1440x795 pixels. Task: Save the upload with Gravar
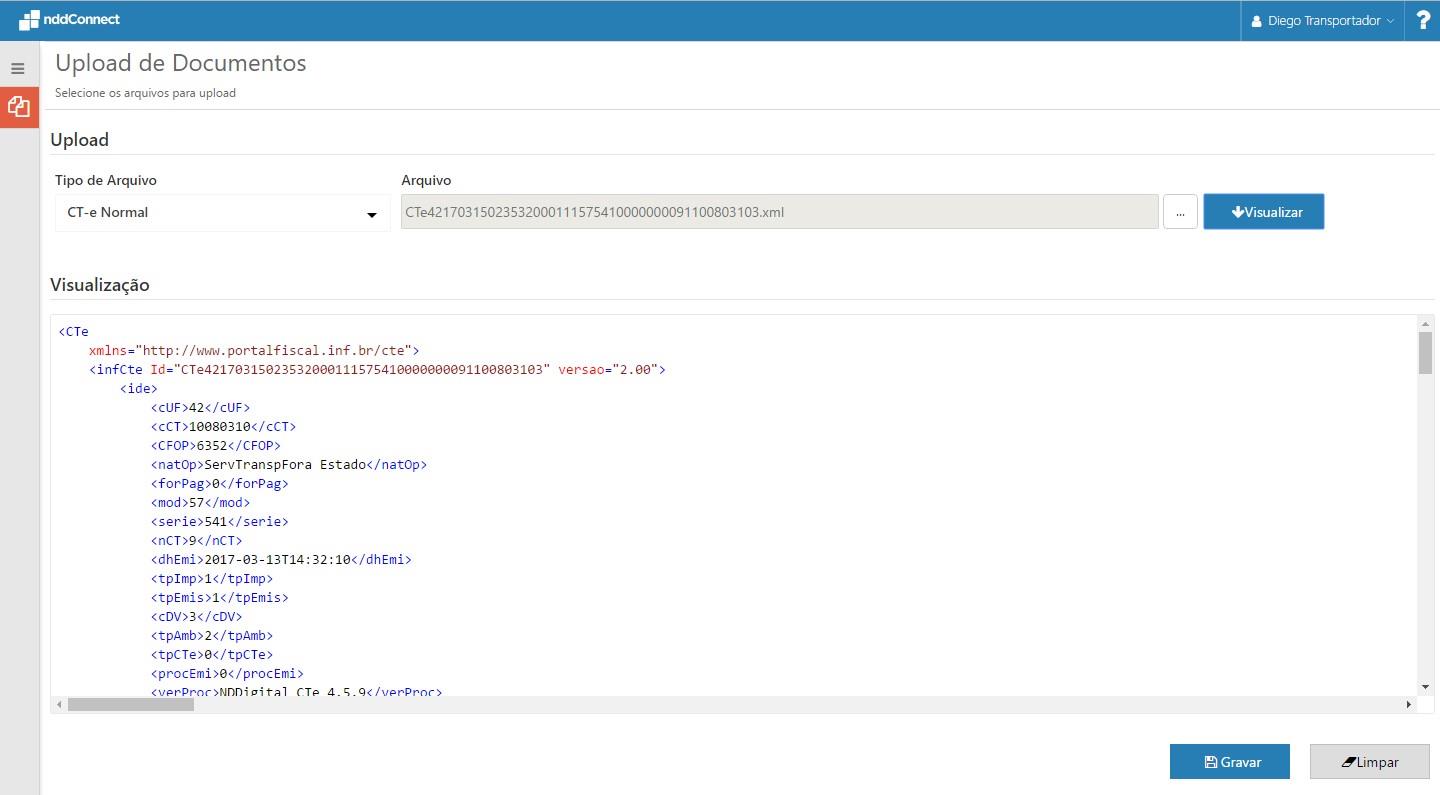click(1229, 762)
